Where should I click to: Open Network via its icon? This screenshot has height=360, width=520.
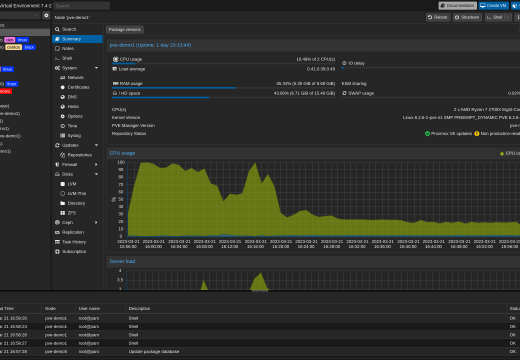pyautogui.click(x=62, y=78)
